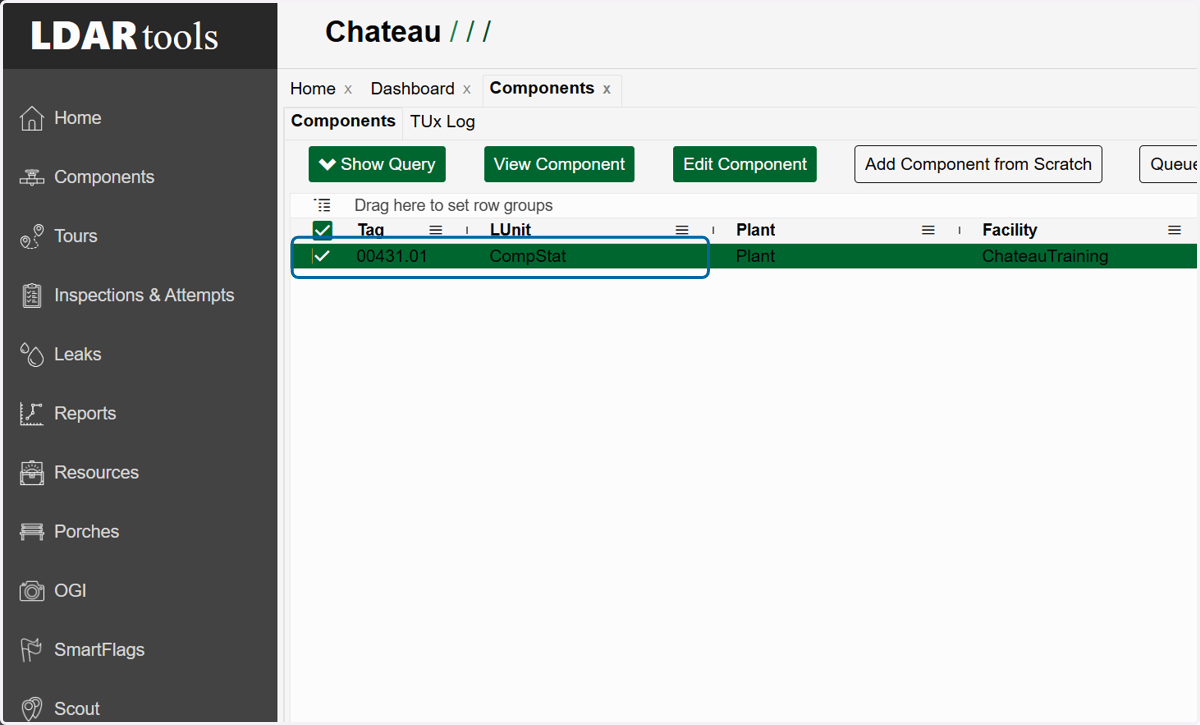Click the Porches bench icon
Screen dimensions: 1200x725
[x=32, y=531]
